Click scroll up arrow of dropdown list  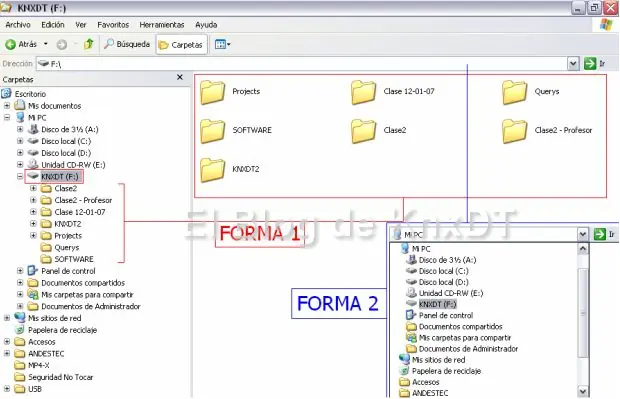(583, 249)
